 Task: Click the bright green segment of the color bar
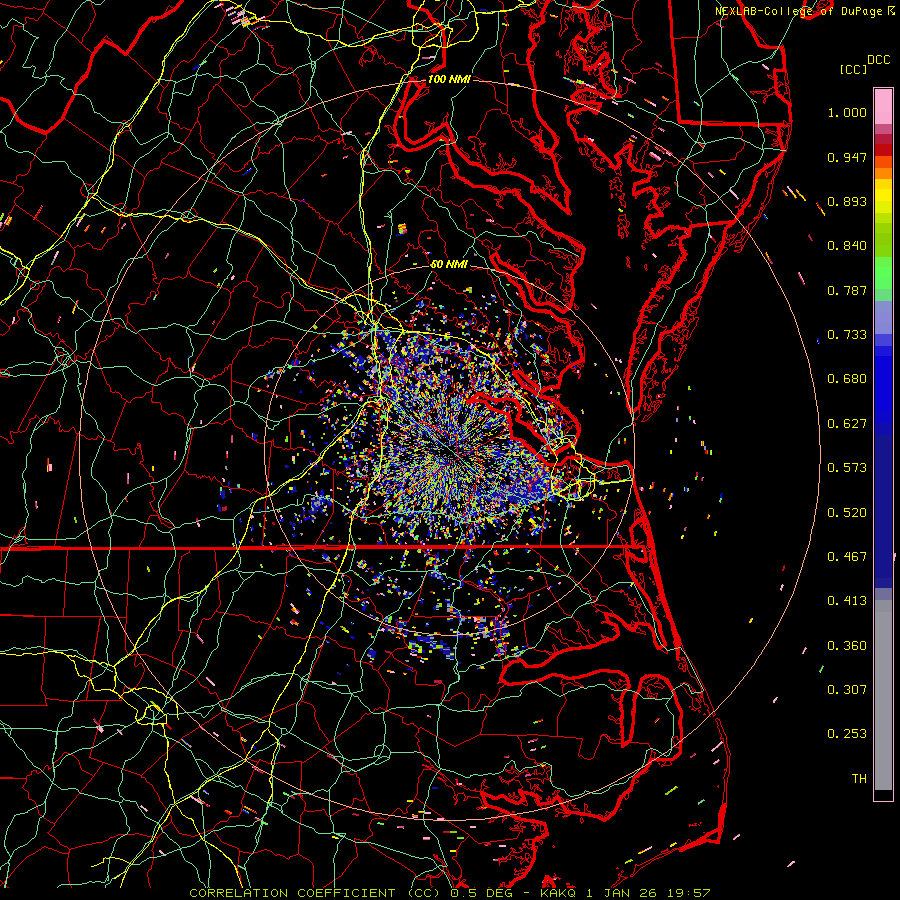point(883,272)
